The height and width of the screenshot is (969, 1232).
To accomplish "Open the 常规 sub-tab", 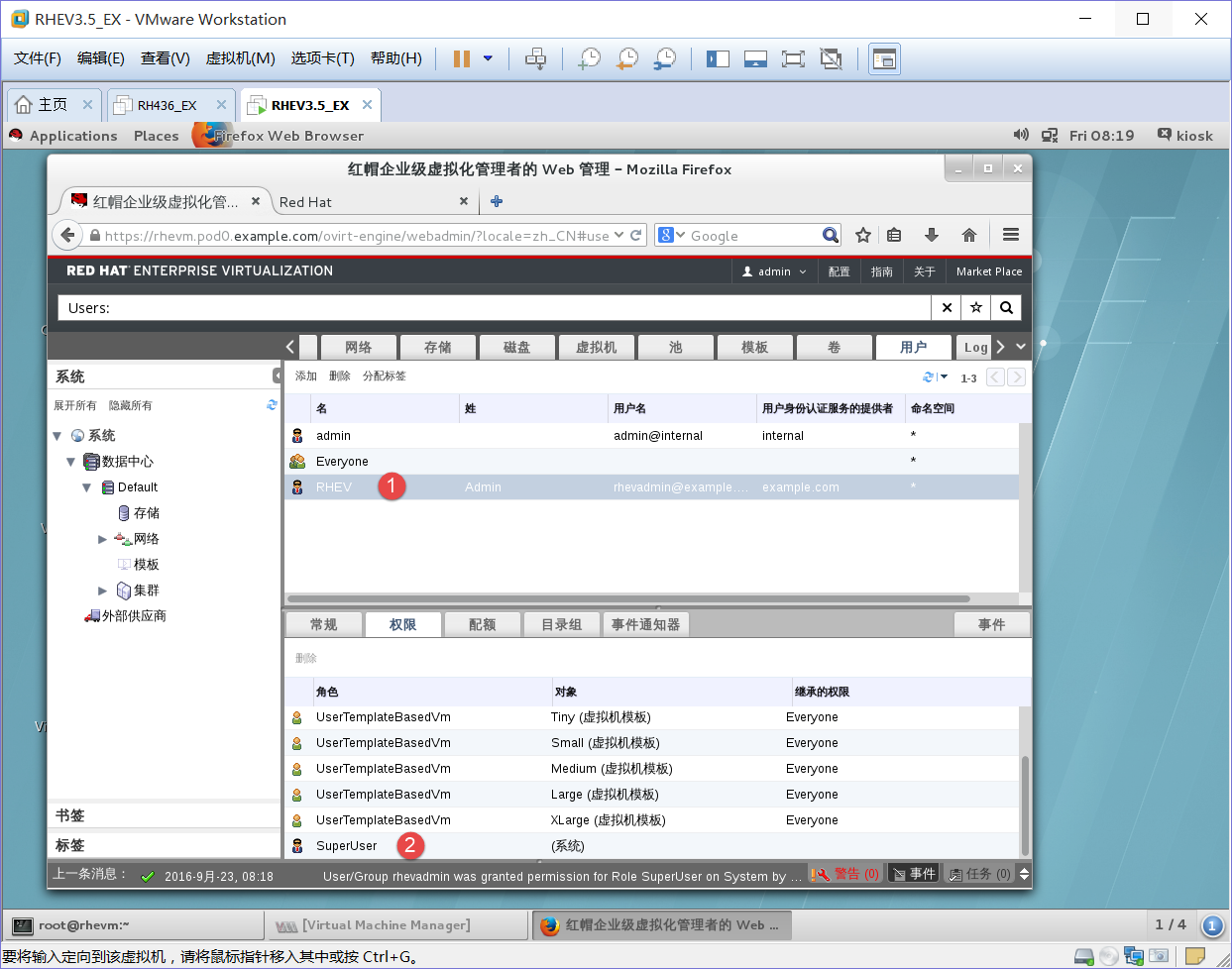I will point(323,624).
